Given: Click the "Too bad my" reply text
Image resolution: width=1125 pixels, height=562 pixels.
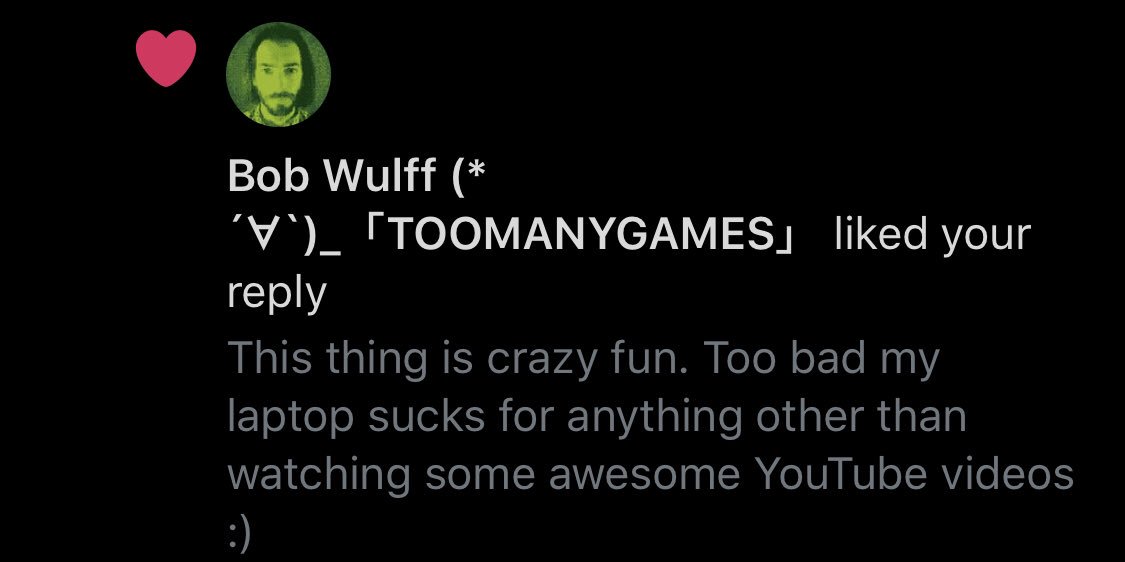Looking at the screenshot, I should [x=824, y=360].
